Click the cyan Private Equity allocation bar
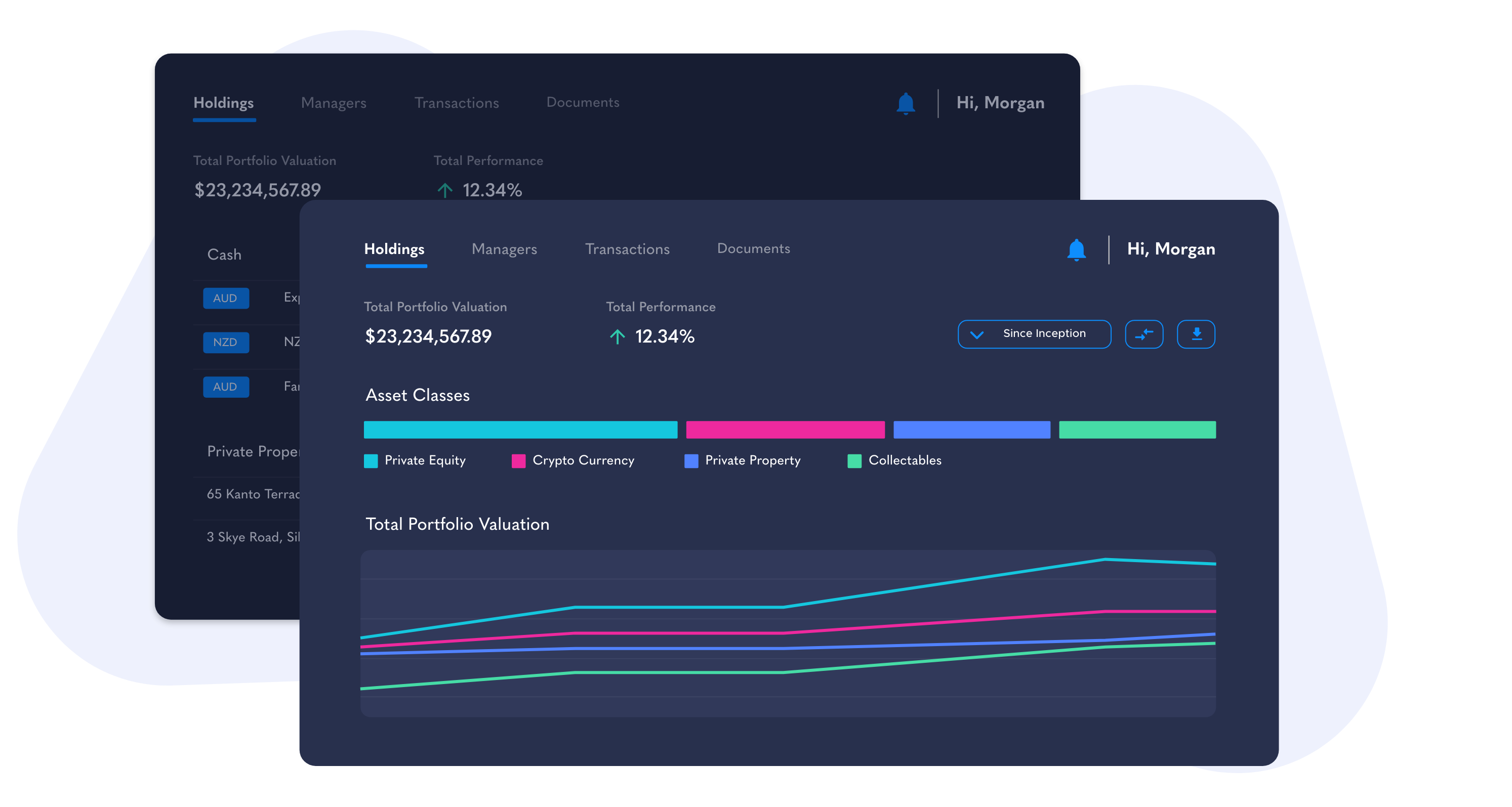 click(x=520, y=430)
